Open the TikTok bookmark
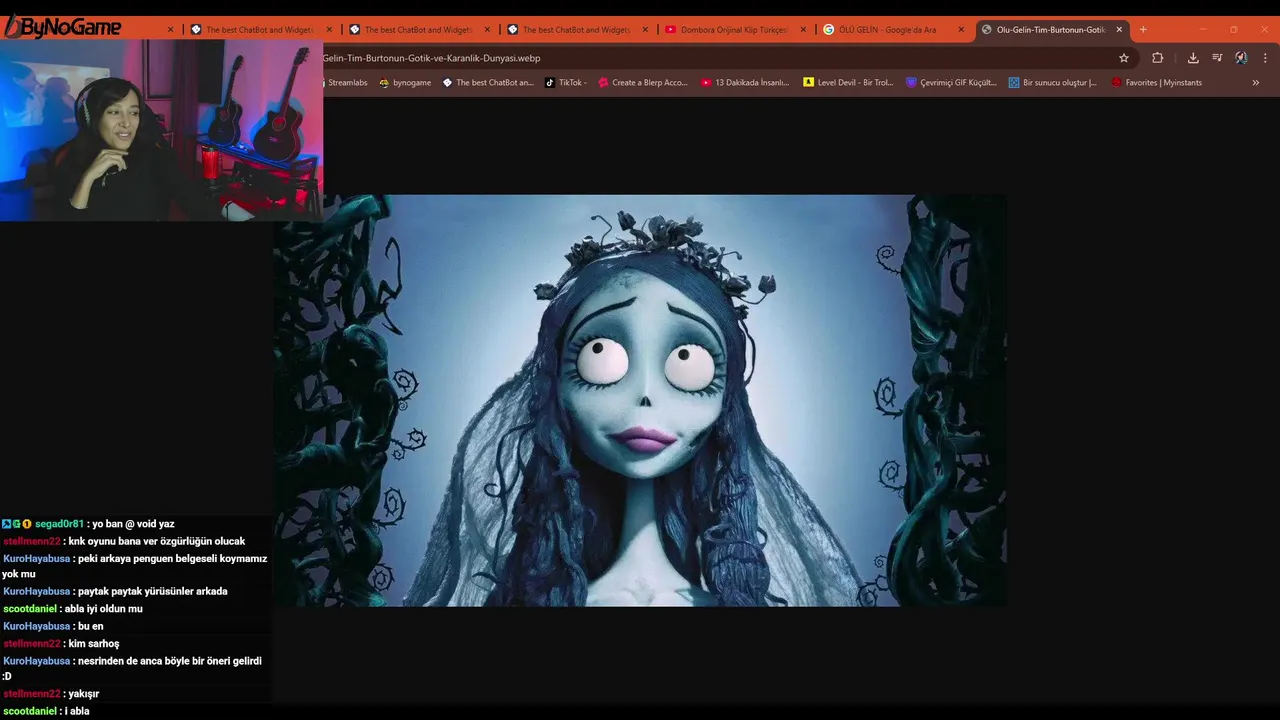The height and width of the screenshot is (720, 1280). coord(565,82)
